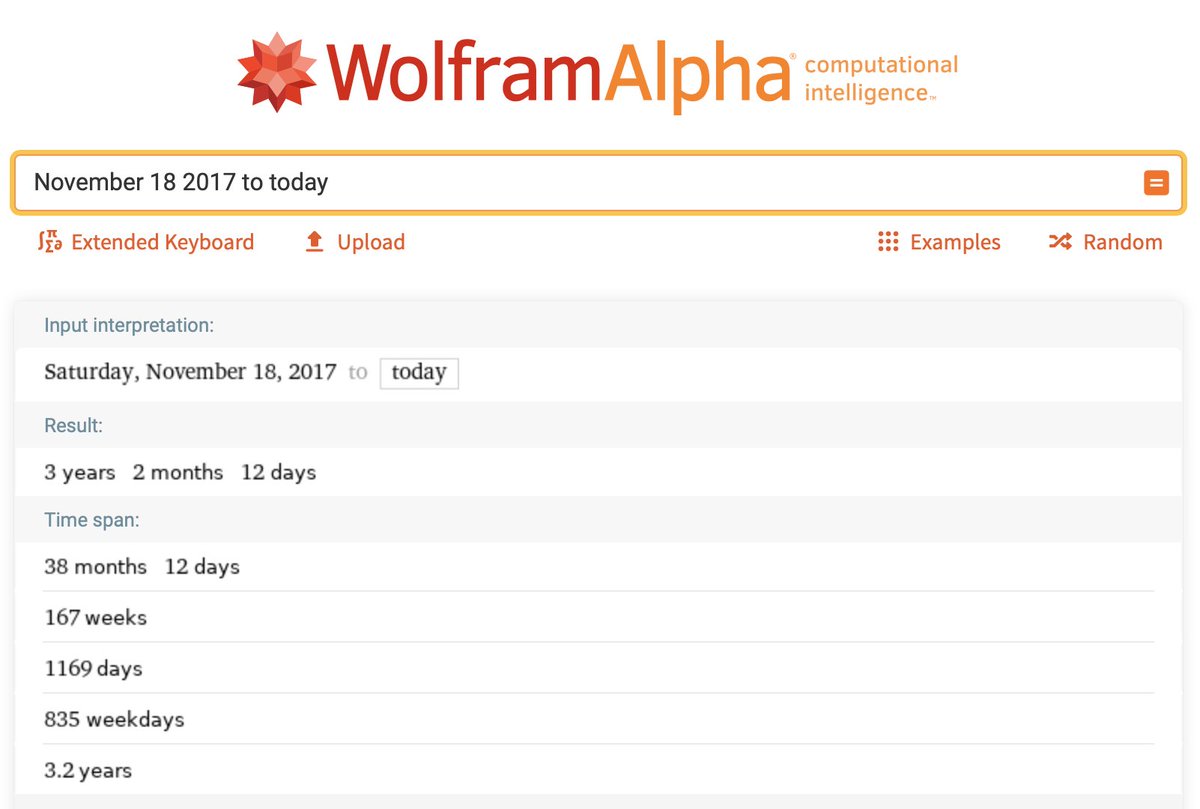The image size is (1200, 809).
Task: Click the '3.2 years' row
Action: pos(598,770)
